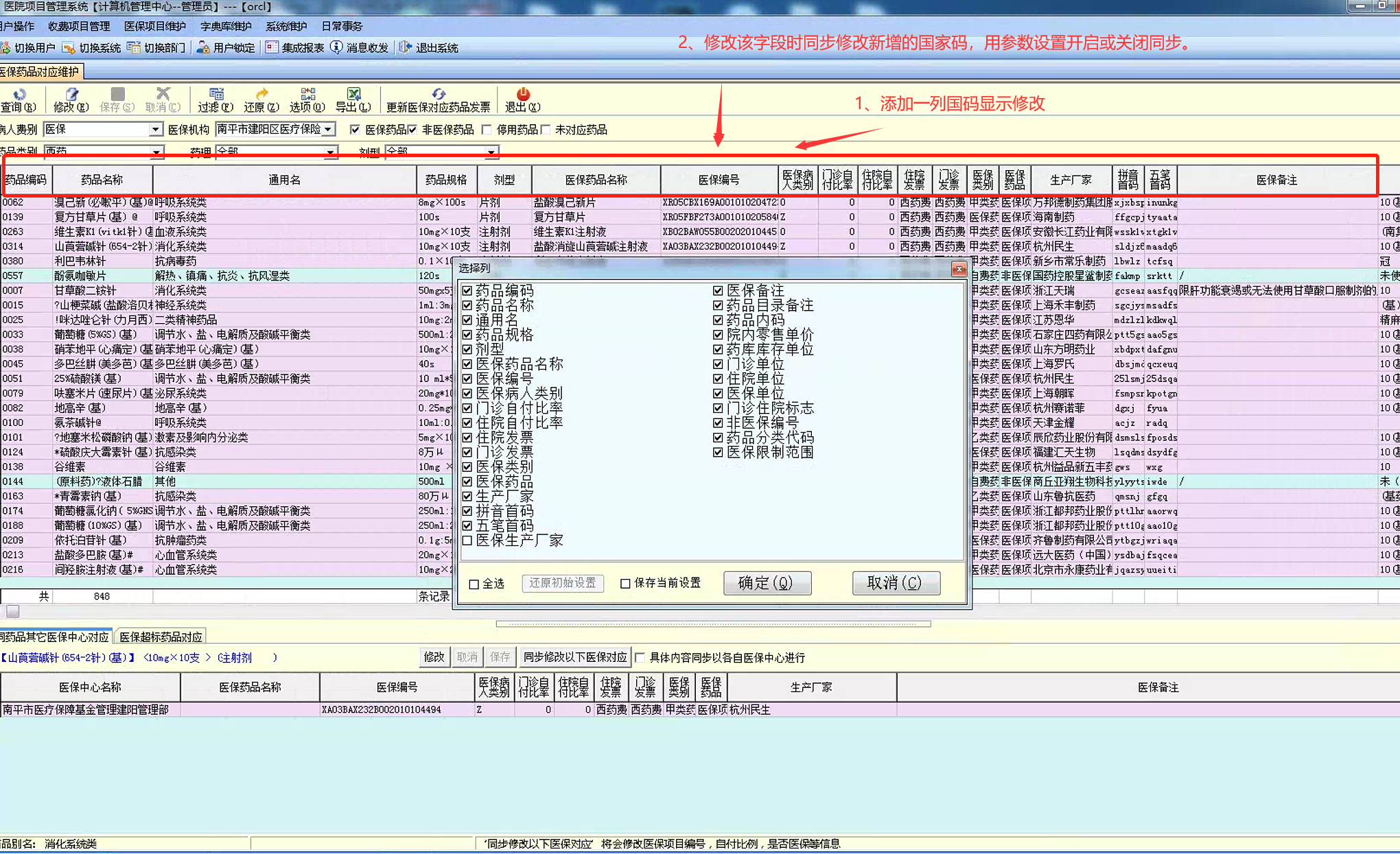Image resolution: width=1400 pixels, height=854 pixels.
Task: Open the 病人费别 医保 dropdown
Action: tap(156, 130)
